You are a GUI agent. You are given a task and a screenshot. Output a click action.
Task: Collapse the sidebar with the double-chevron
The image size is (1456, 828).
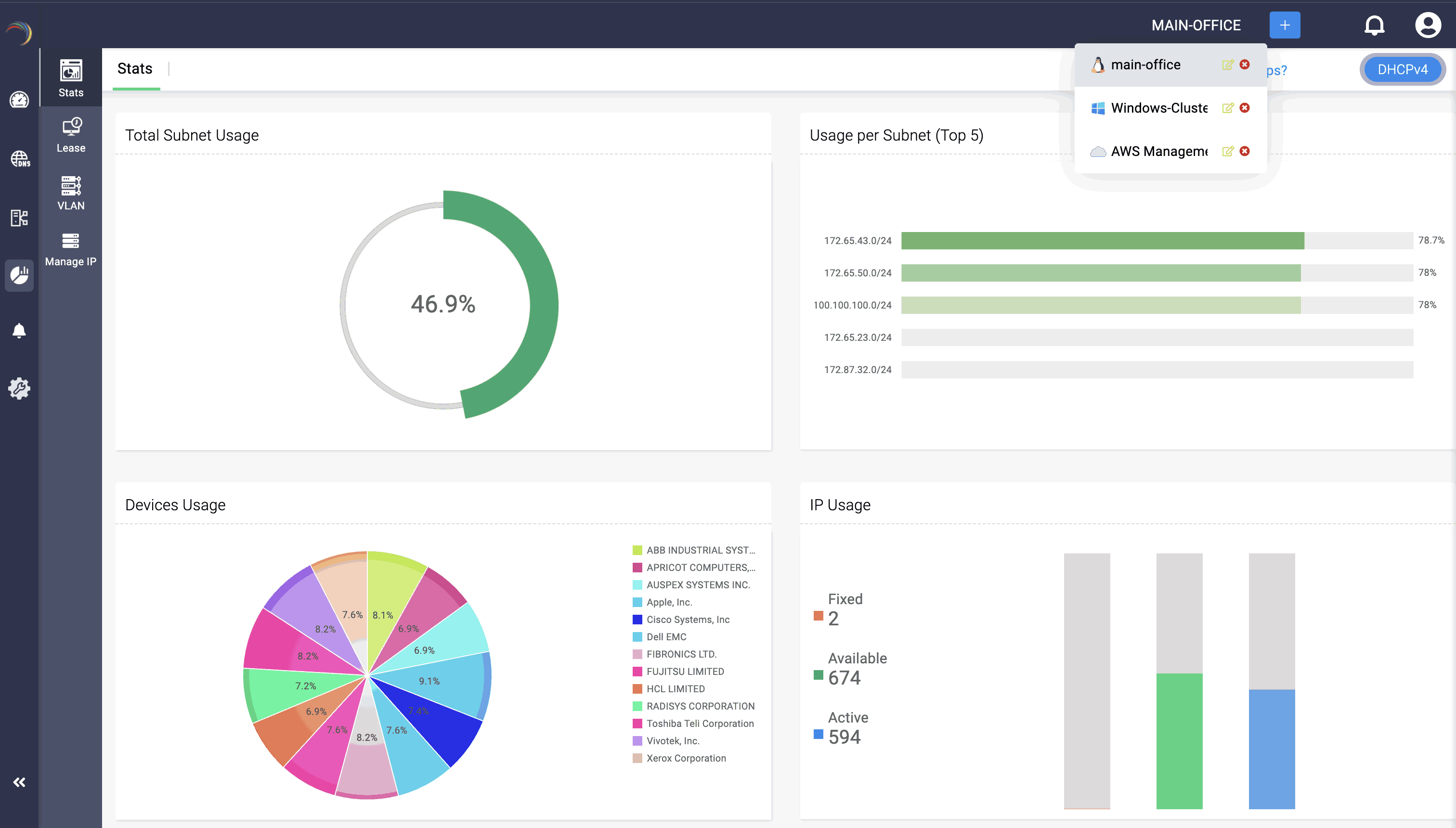click(19, 782)
